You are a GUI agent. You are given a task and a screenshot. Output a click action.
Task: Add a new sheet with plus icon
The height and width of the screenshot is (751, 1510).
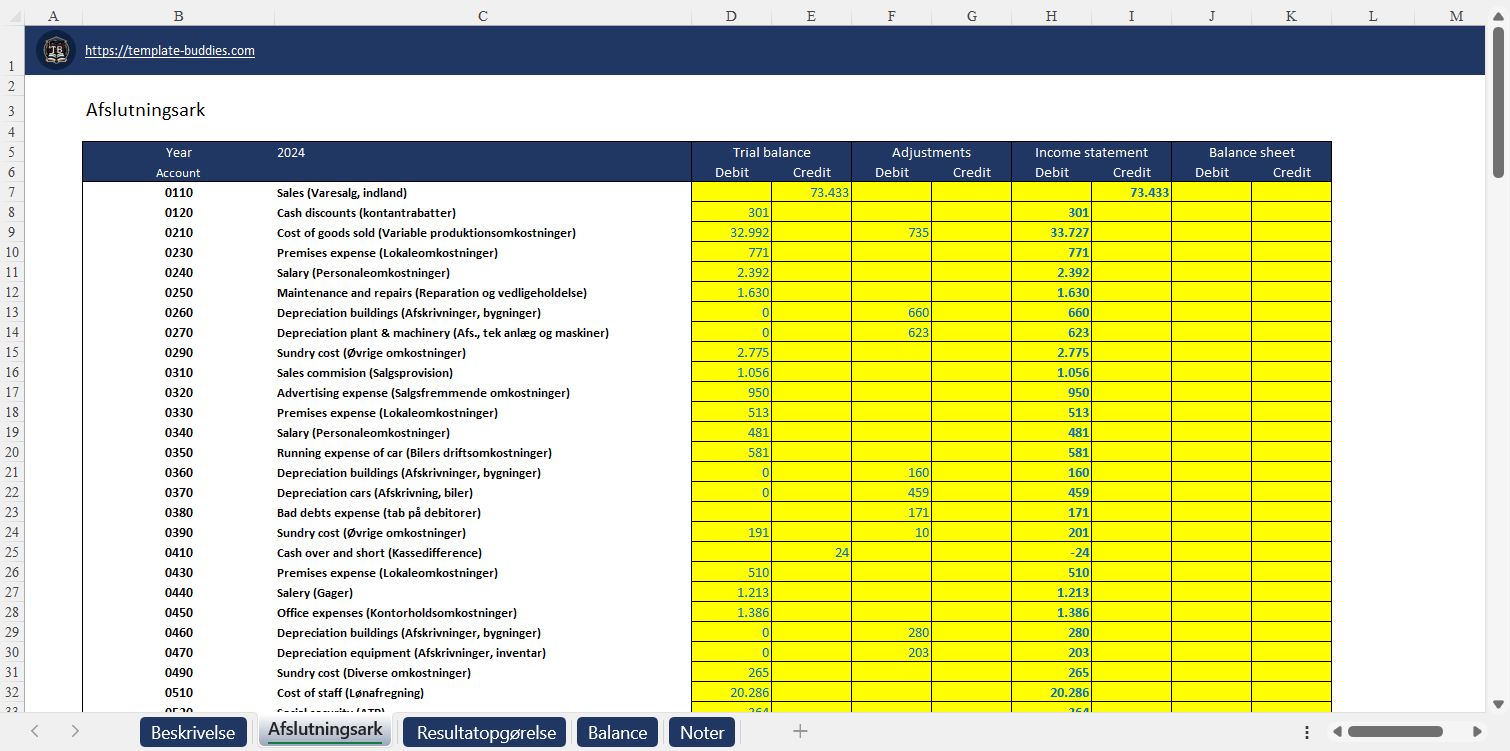coord(800,732)
